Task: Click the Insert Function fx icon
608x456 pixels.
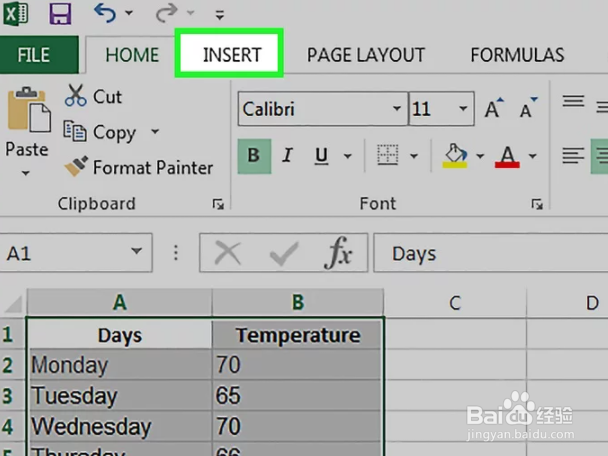Action: pos(339,254)
